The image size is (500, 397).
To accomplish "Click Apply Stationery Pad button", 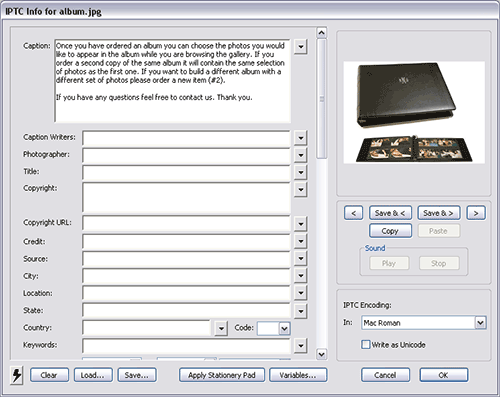I will 222,375.
